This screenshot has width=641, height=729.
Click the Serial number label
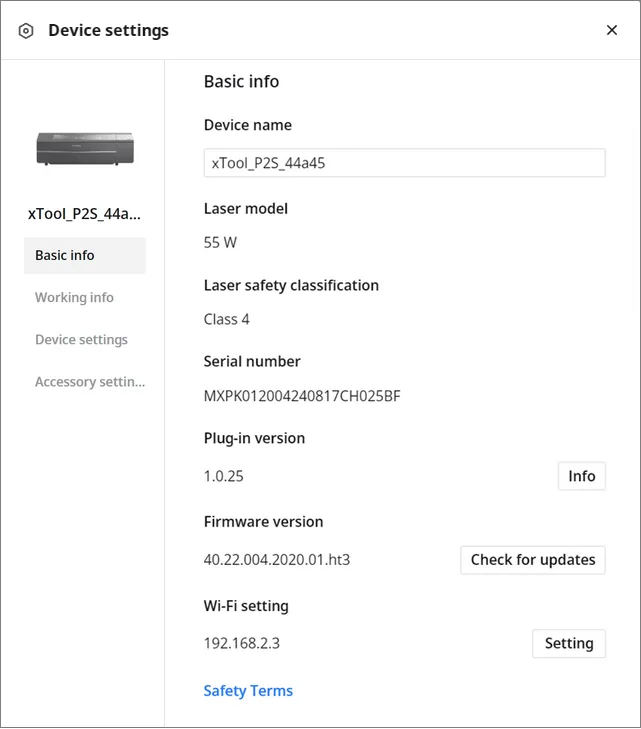coord(252,362)
